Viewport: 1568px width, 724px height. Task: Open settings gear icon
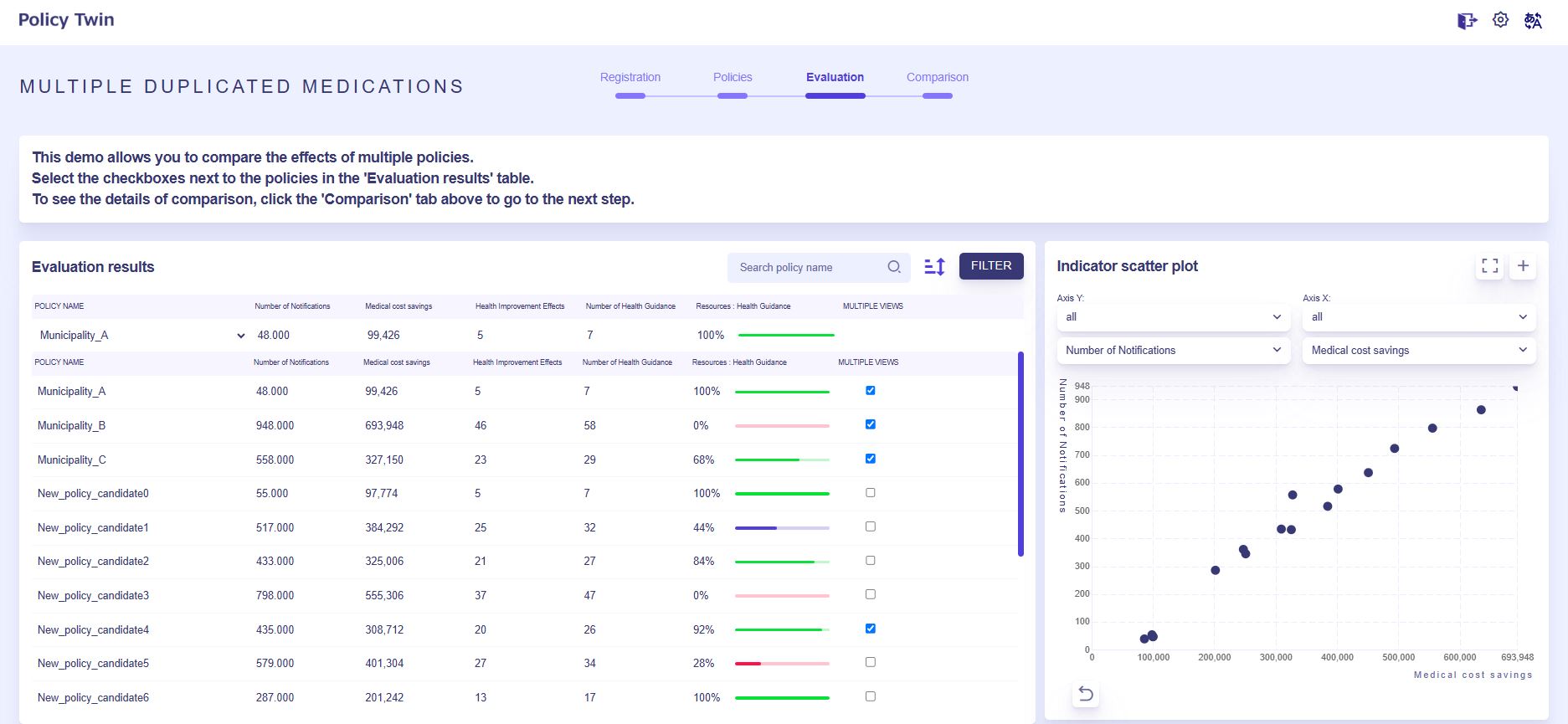(1500, 20)
